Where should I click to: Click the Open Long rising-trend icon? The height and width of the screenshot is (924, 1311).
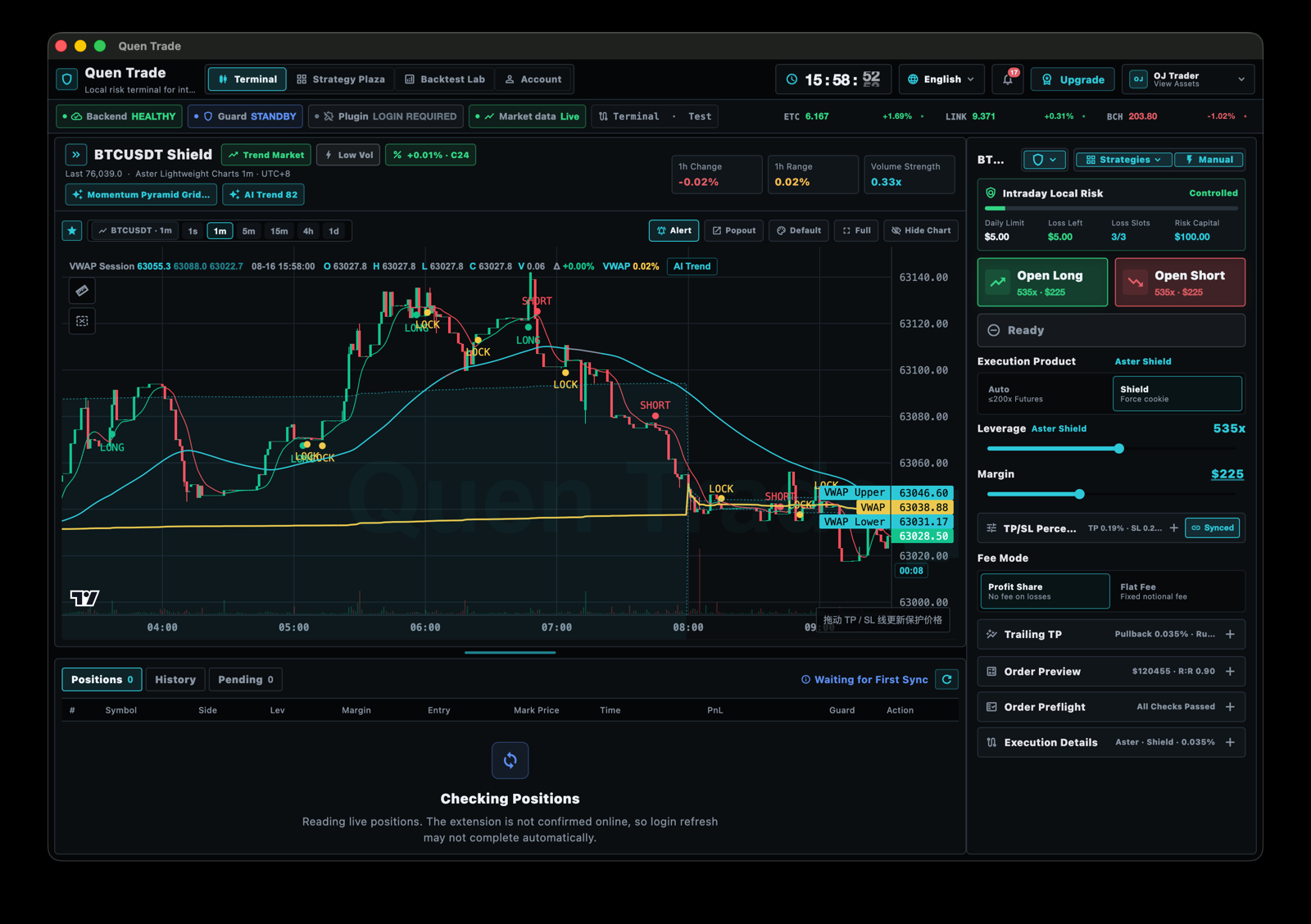pyautogui.click(x=998, y=283)
